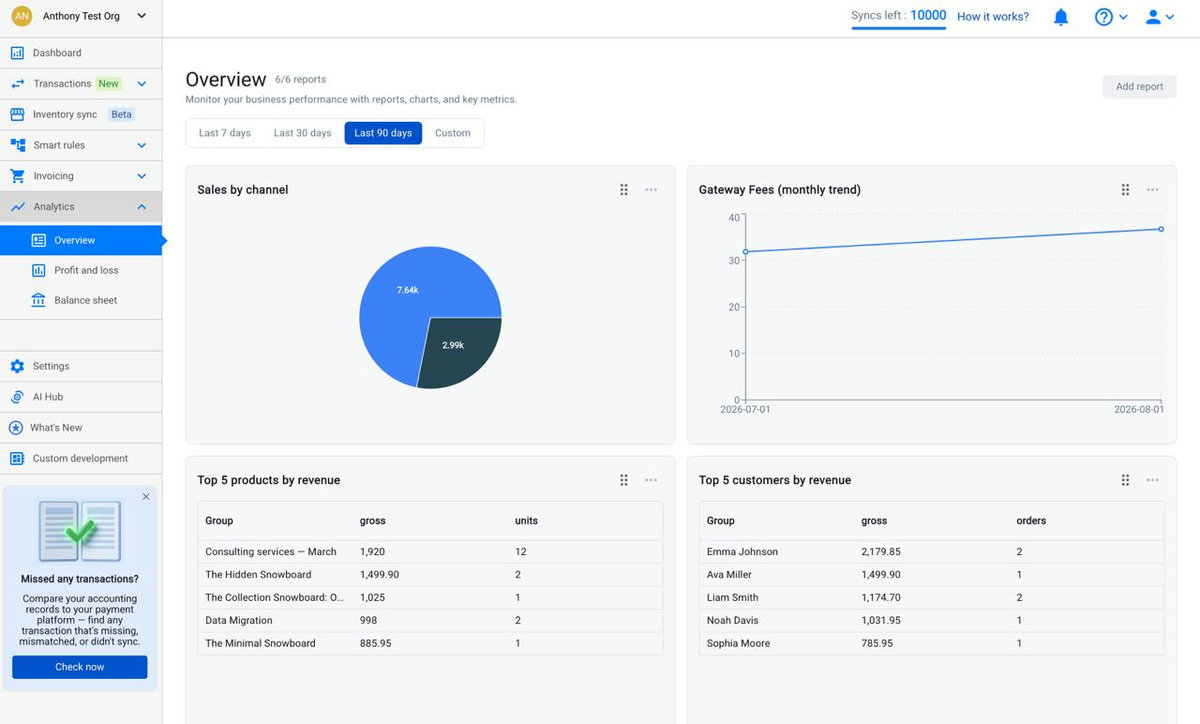This screenshot has height=724, width=1200.
Task: Grab the Sales by channel drag handle
Action: pyautogui.click(x=624, y=190)
